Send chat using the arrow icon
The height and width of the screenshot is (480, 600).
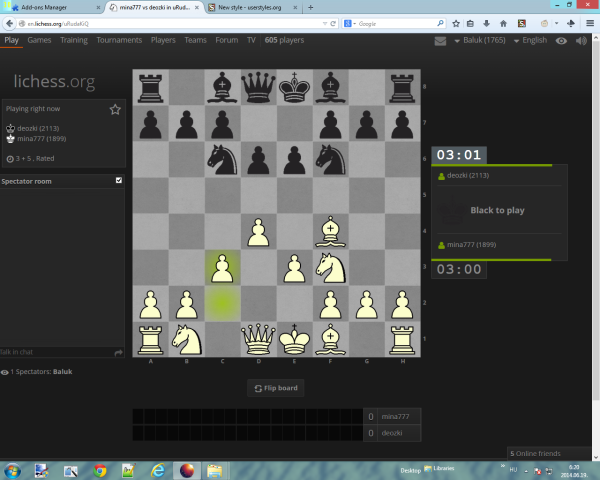119,353
